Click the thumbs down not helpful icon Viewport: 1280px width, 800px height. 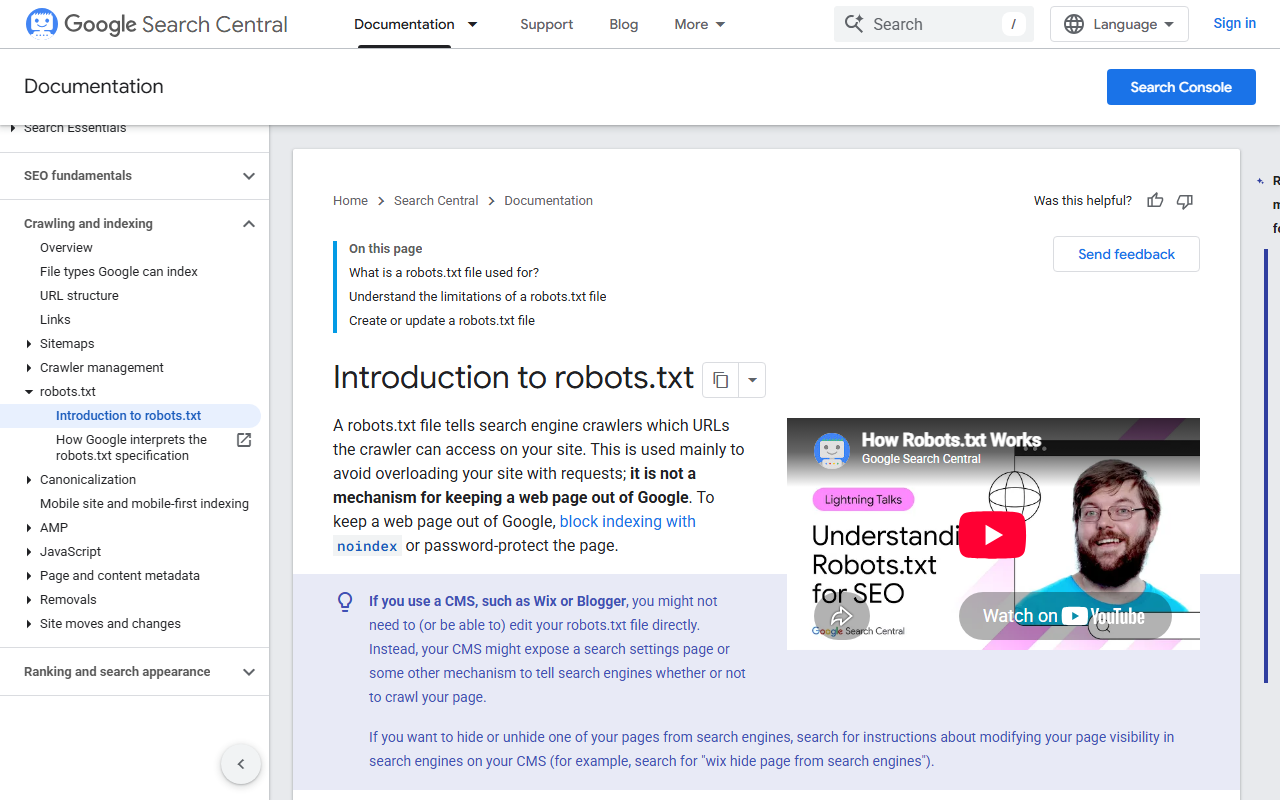click(x=1185, y=201)
